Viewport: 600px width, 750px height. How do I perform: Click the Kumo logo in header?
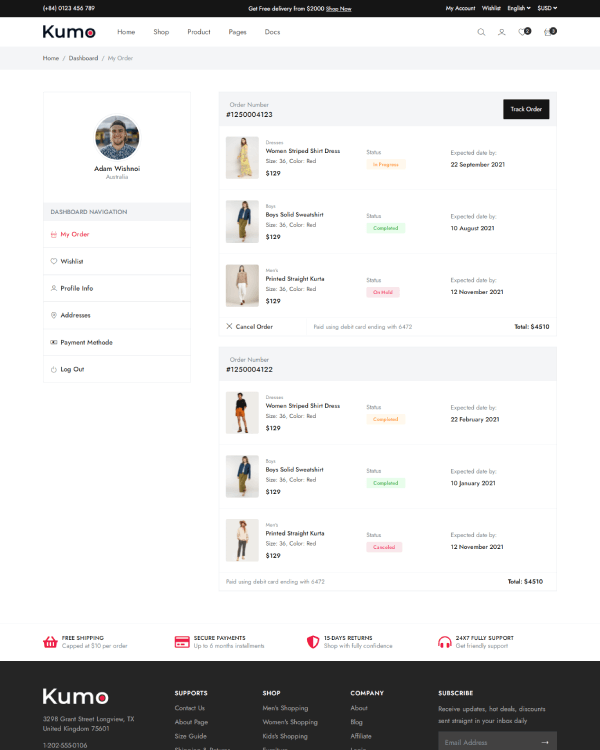click(69, 32)
